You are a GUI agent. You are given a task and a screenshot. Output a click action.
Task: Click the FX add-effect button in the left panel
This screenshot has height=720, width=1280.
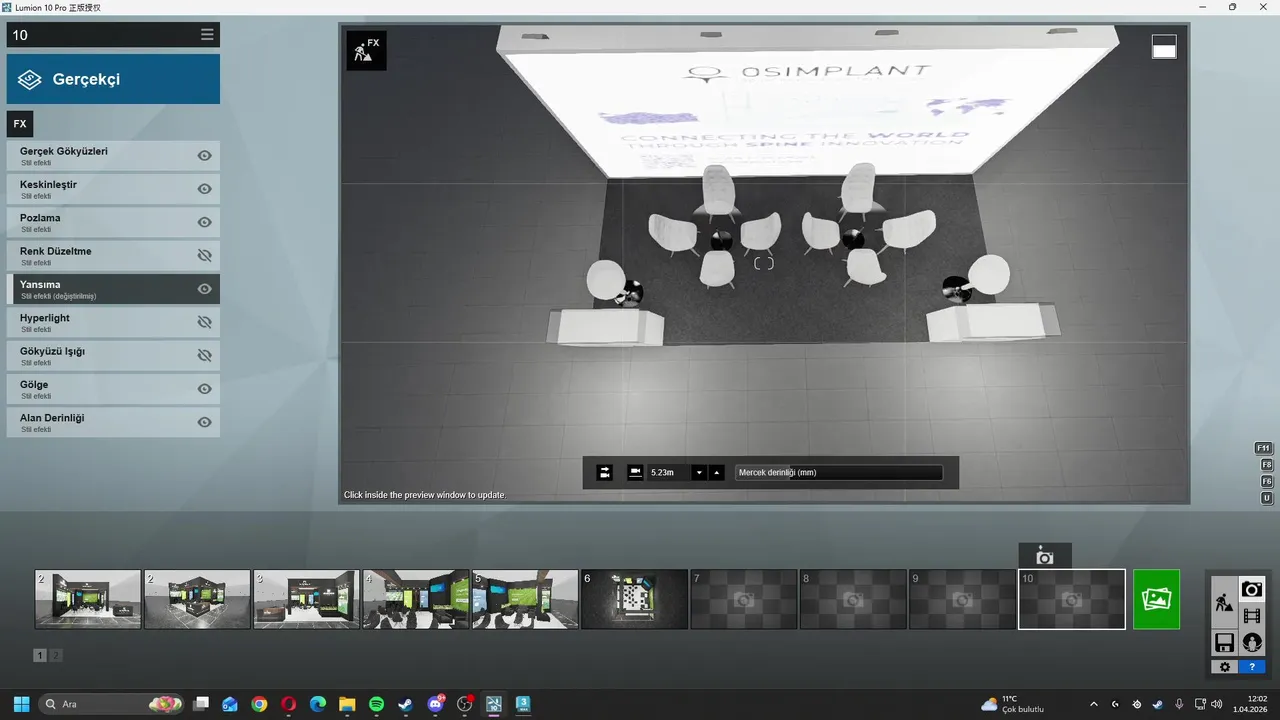coord(20,124)
